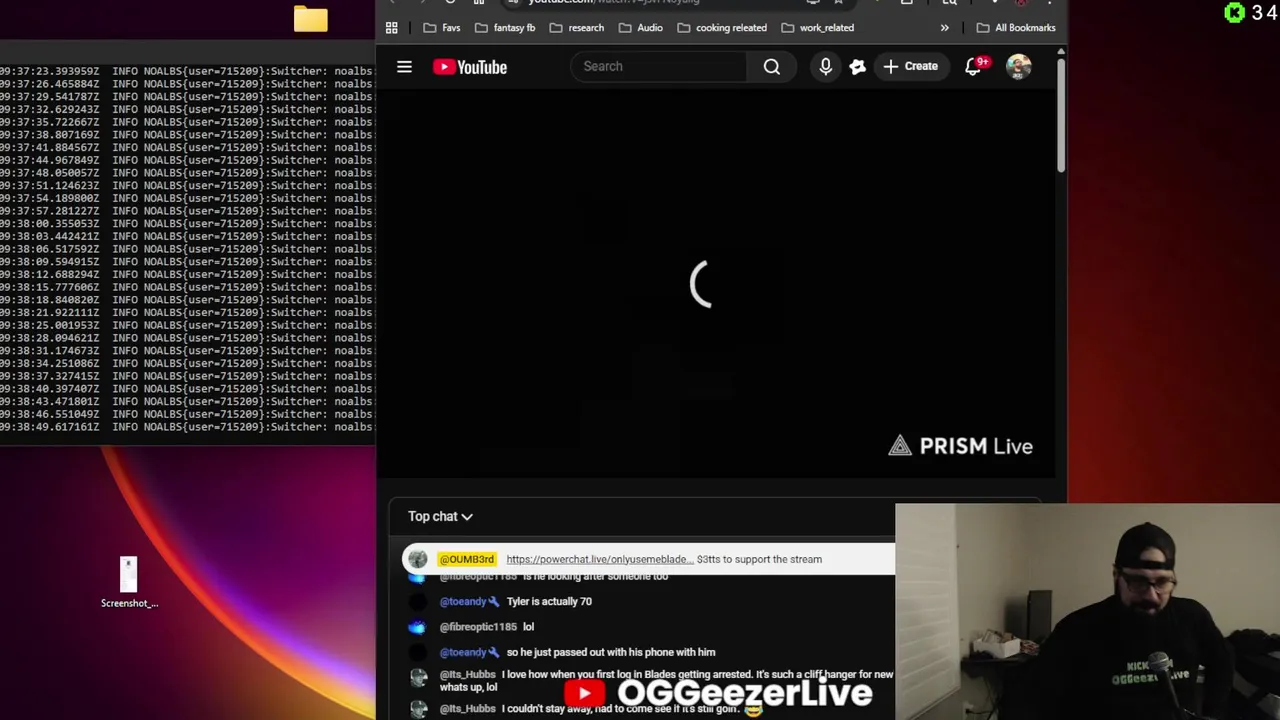This screenshot has width=1280, height=720.
Task: Open the browser apps grid icon
Action: point(392,28)
